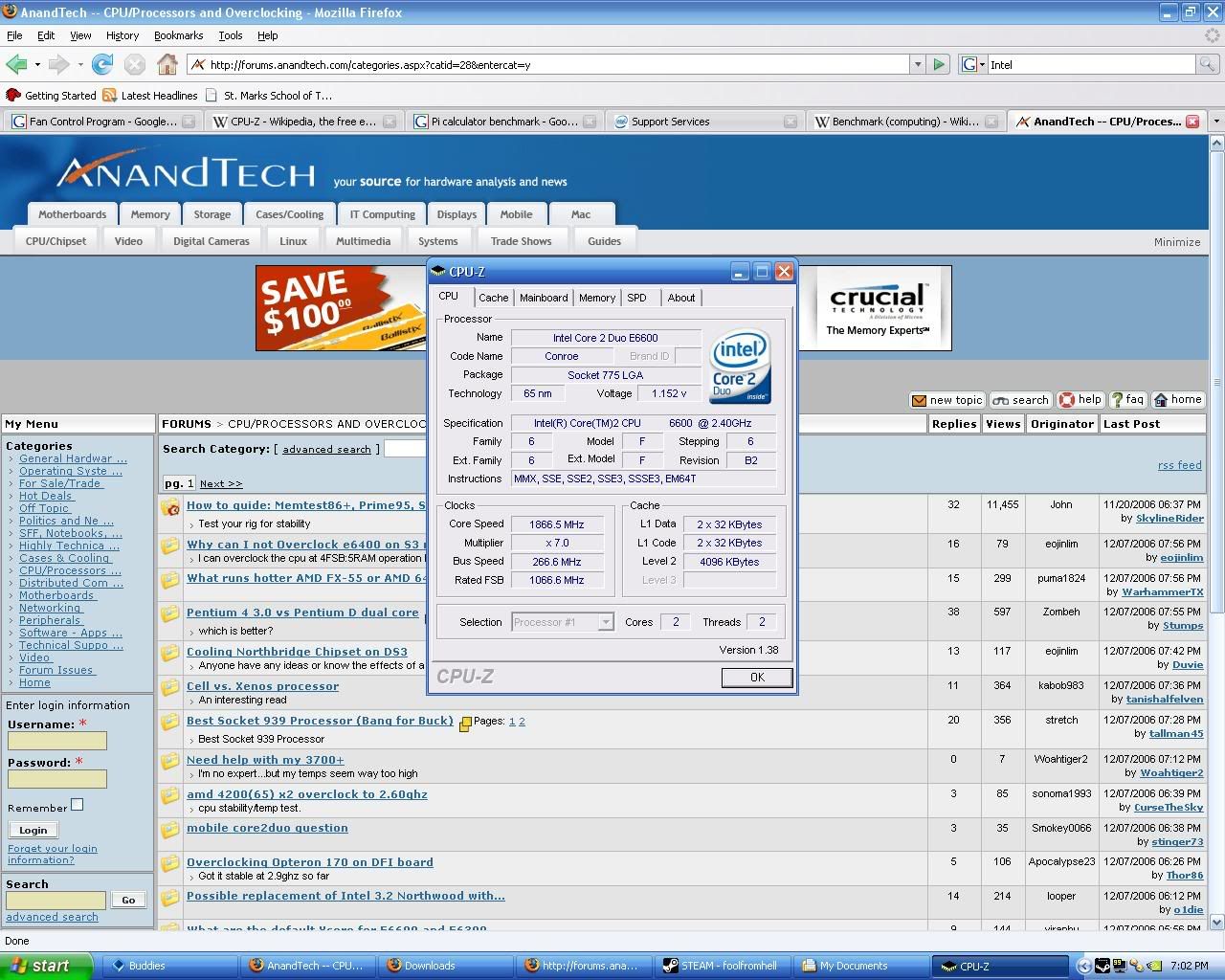Click the Login button
Image resolution: width=1225 pixels, height=980 pixels.
33,831
